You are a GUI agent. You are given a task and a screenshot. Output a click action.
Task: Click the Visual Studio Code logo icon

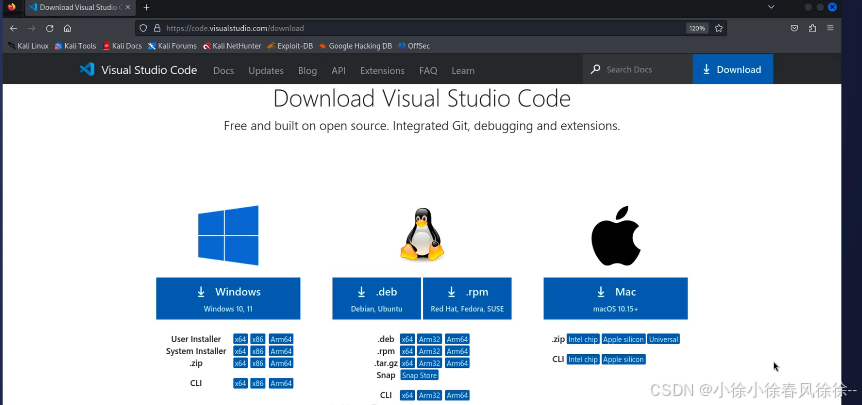click(x=87, y=70)
